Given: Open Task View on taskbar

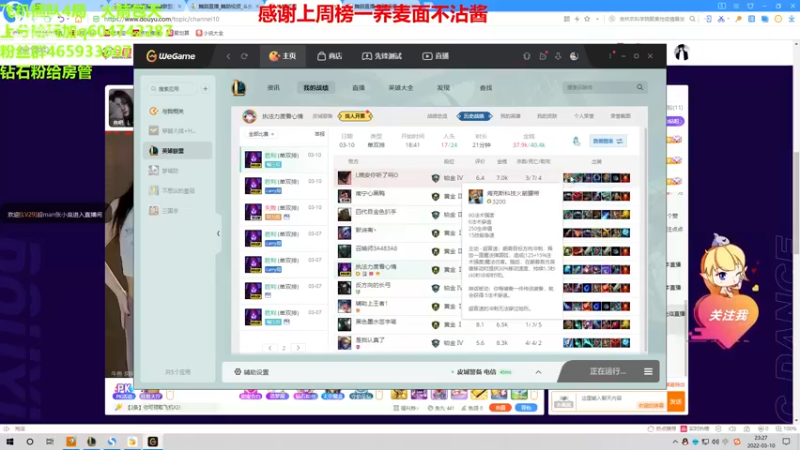Looking at the screenshot, I should click(x=49, y=441).
